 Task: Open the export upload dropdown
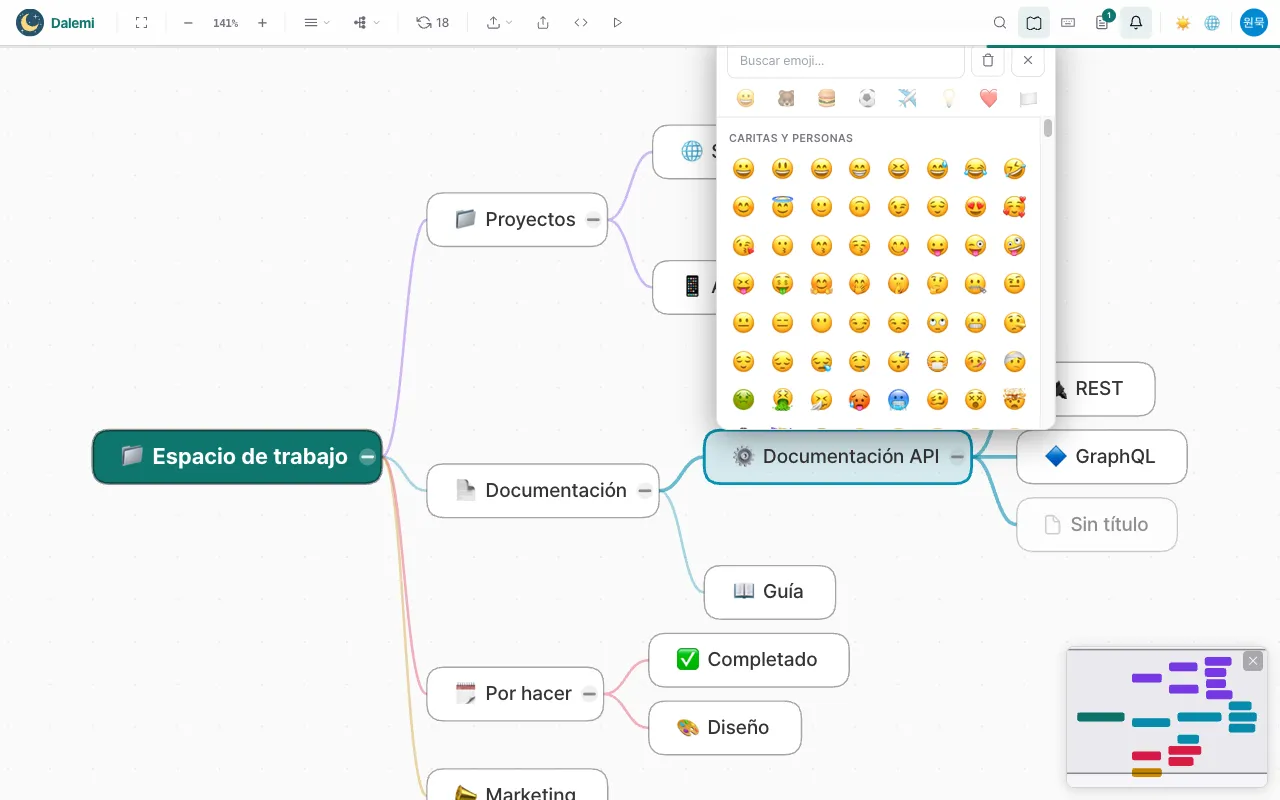pos(499,22)
